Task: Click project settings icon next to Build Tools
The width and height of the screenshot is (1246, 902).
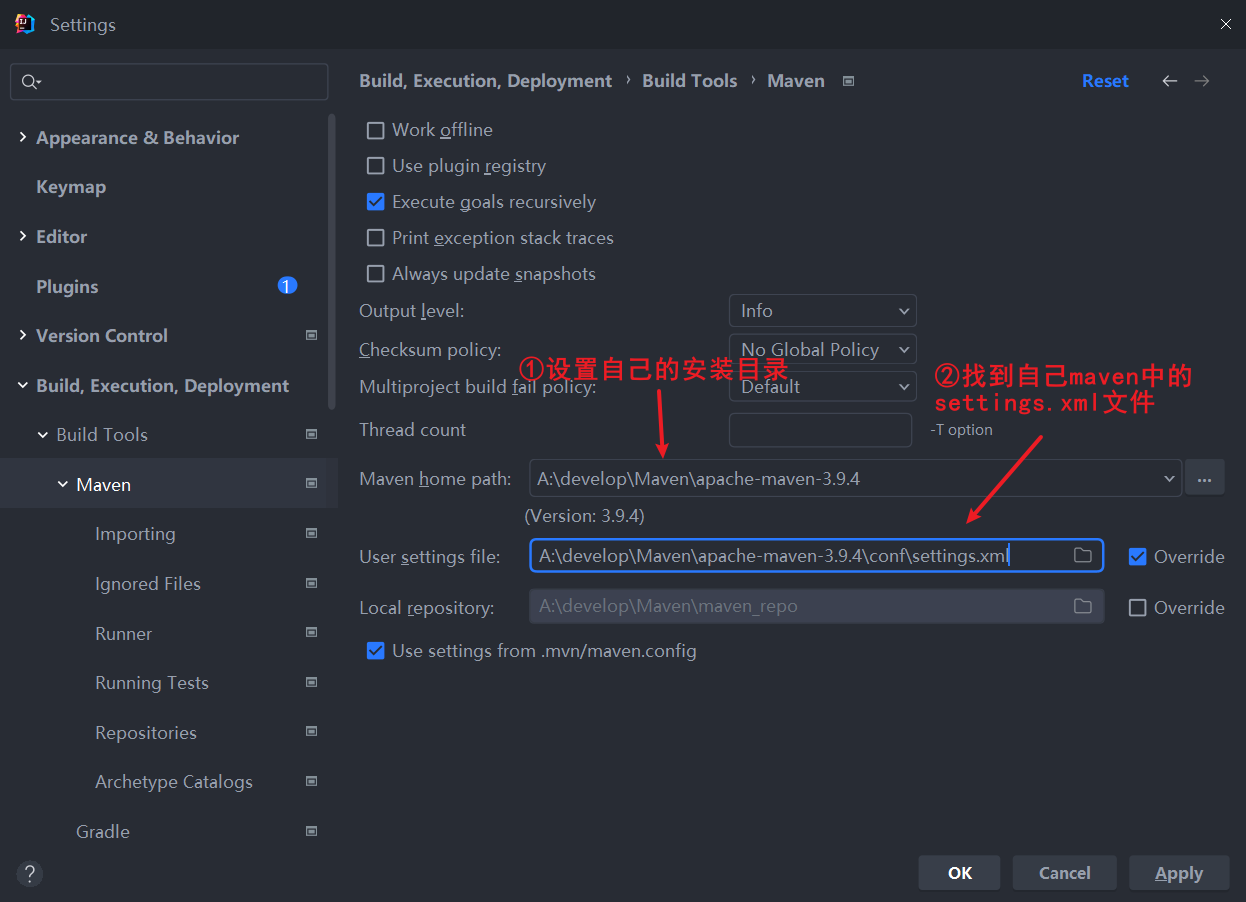Action: point(311,435)
